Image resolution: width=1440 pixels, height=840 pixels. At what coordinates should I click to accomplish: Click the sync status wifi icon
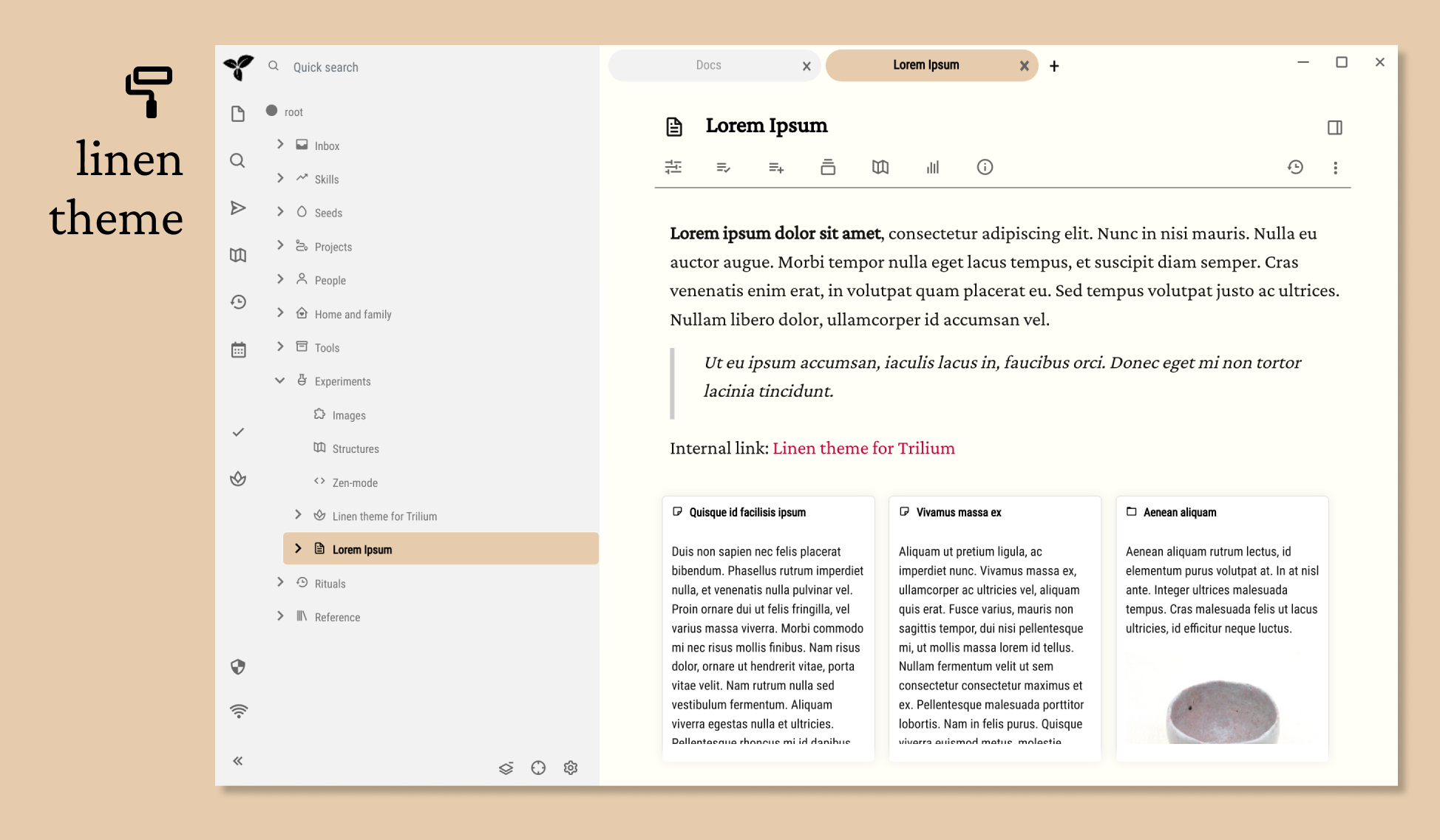[x=238, y=711]
